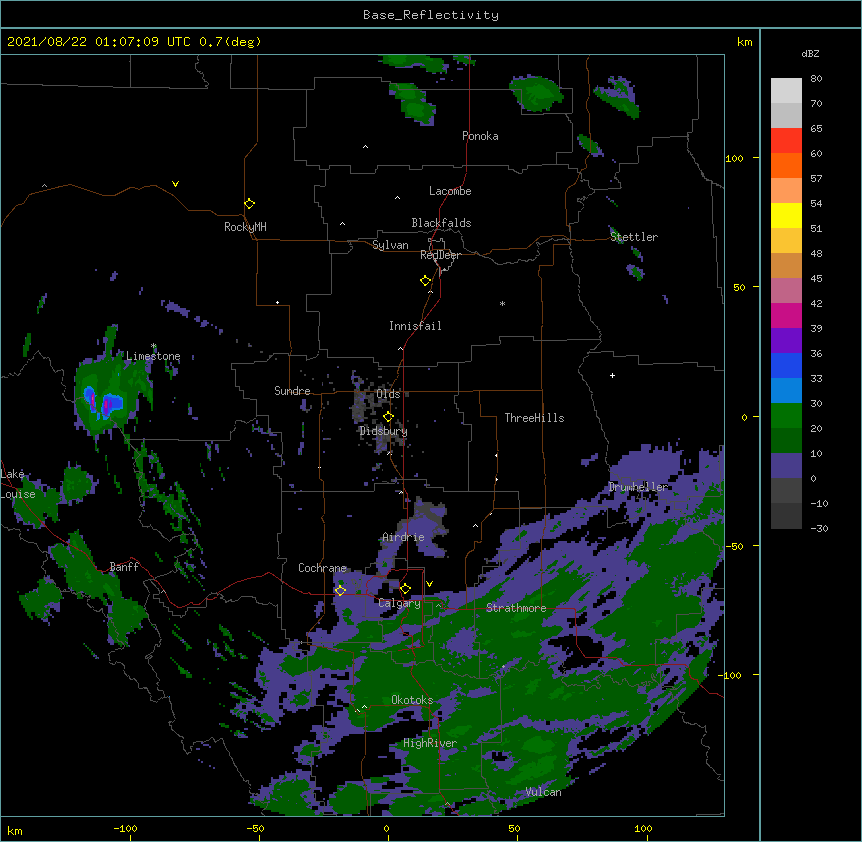The height and width of the screenshot is (842, 862).
Task: Select the yellow 54 dBZ color swatch
Action: click(x=786, y=215)
